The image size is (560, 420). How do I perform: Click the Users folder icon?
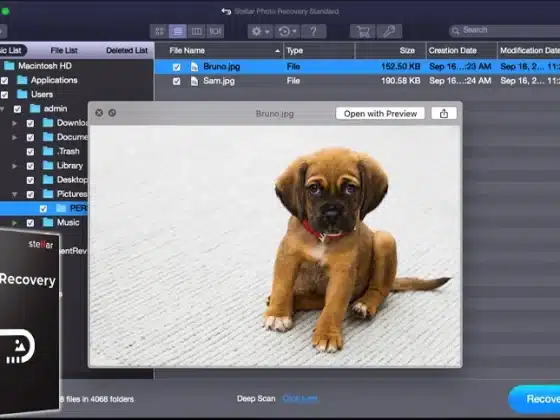[22, 94]
